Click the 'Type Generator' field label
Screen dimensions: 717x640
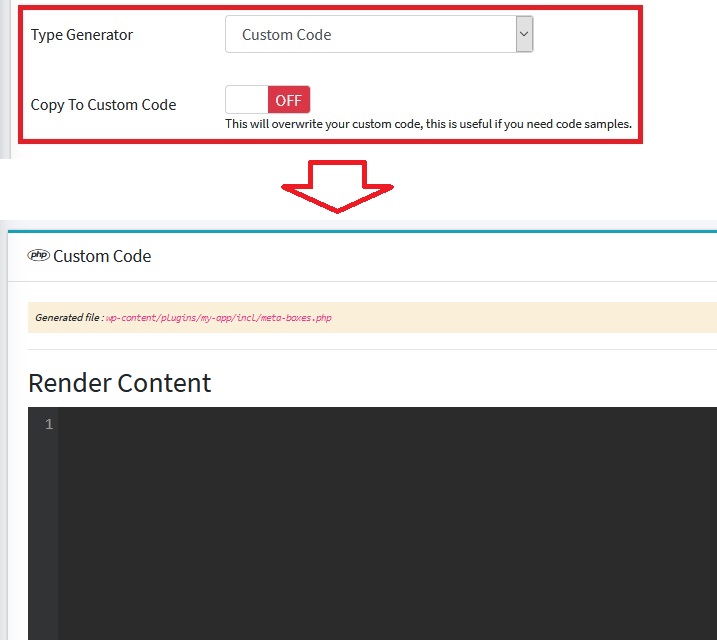82,35
